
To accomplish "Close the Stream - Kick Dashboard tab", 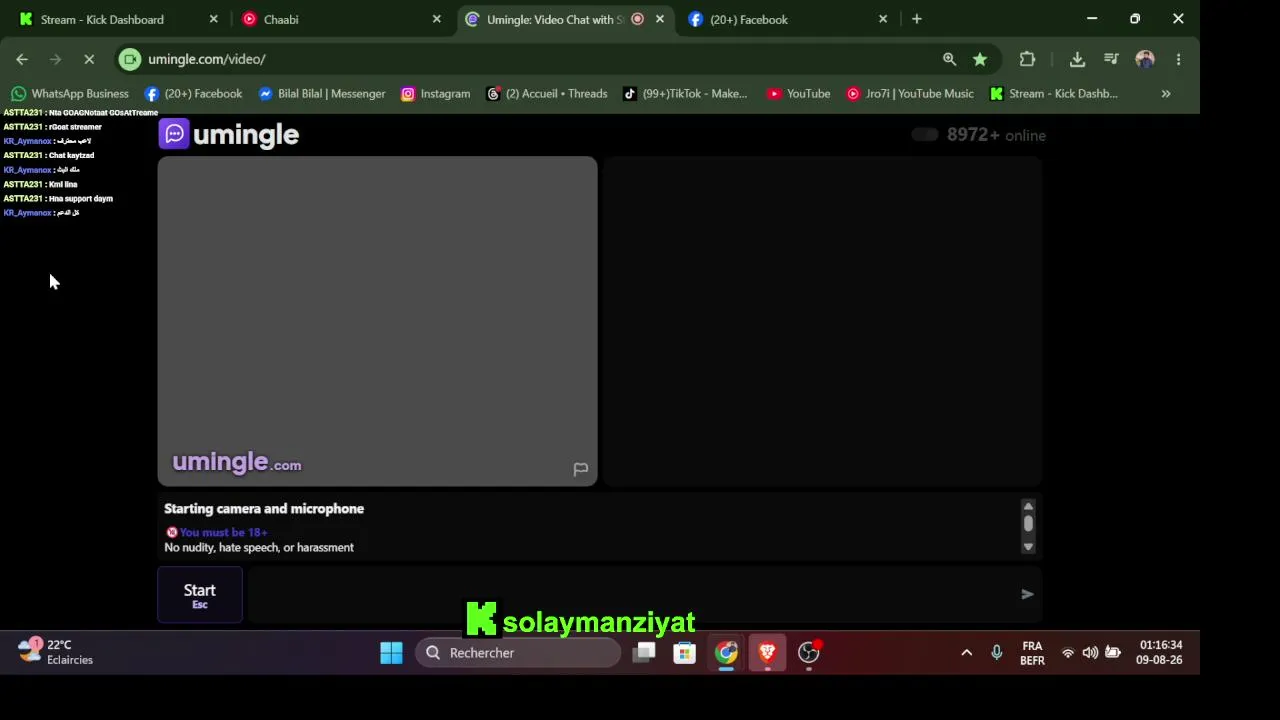I will coord(213,19).
